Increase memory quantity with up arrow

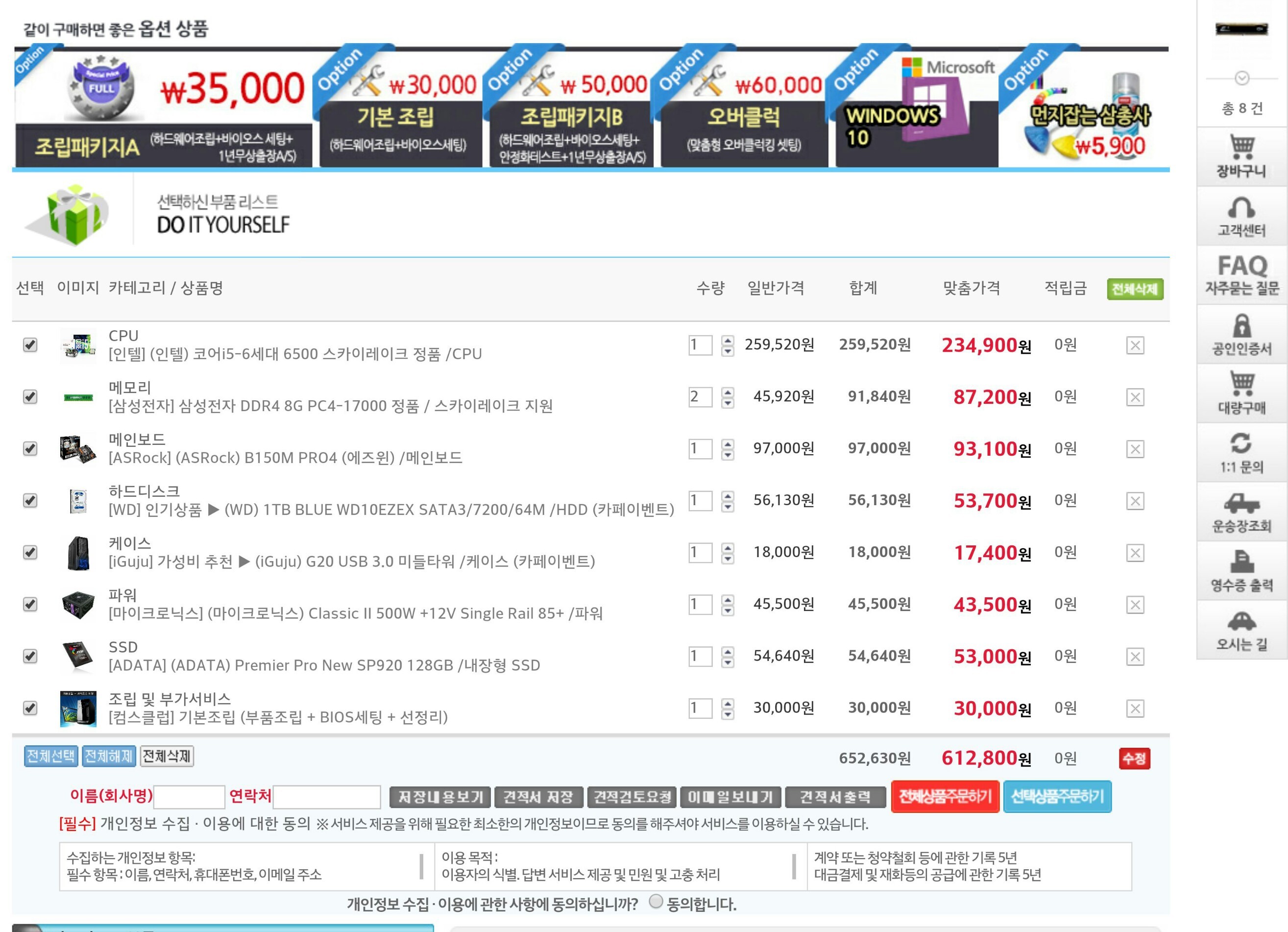pyautogui.click(x=728, y=392)
